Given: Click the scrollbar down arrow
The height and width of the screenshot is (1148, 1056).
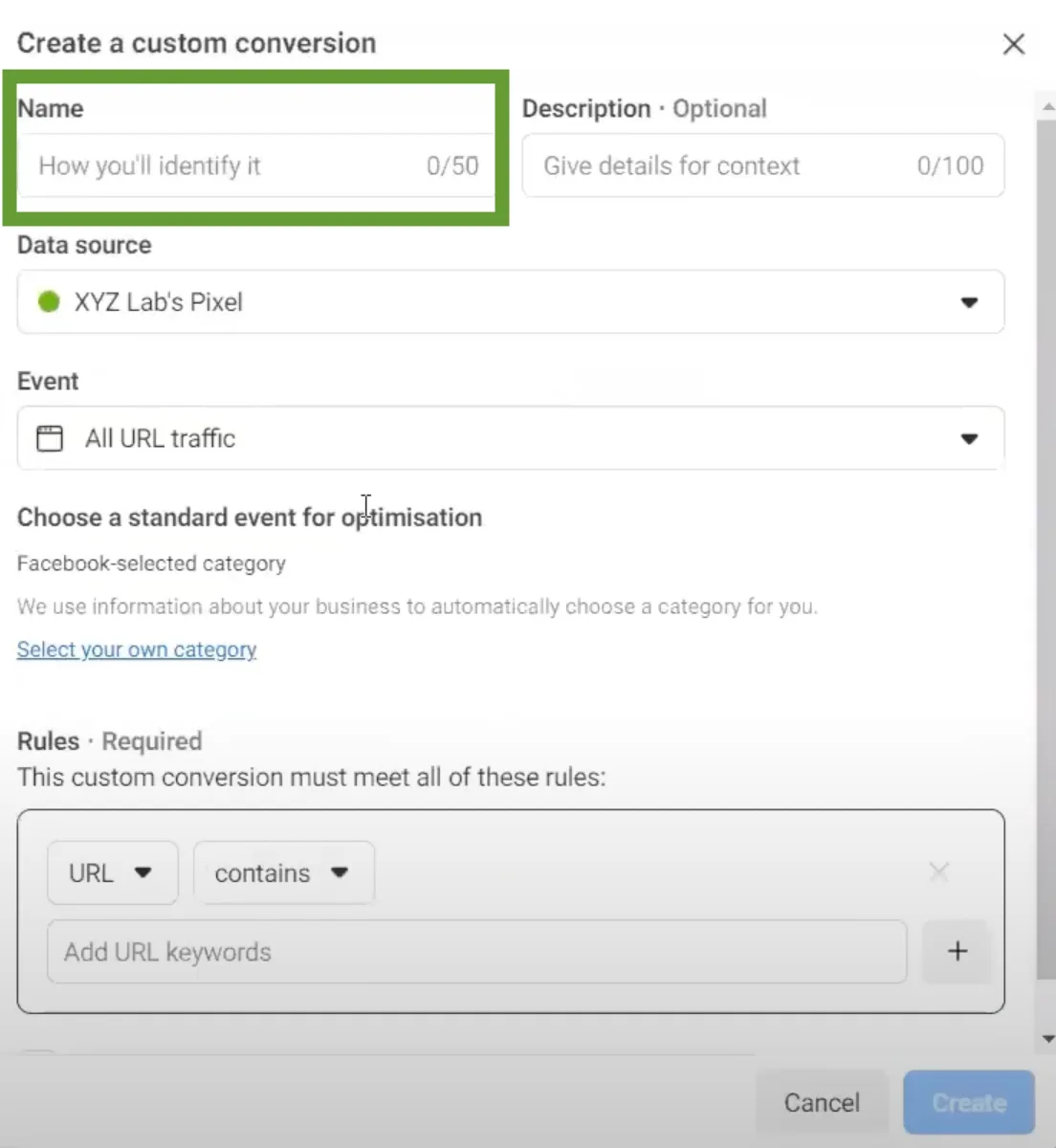Looking at the screenshot, I should (x=1047, y=1039).
